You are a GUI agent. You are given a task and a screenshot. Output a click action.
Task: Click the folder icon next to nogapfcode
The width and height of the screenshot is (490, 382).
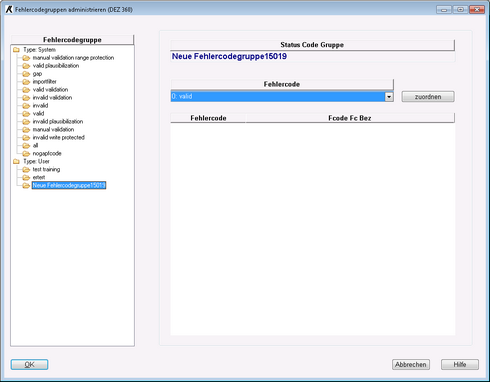click(26, 154)
